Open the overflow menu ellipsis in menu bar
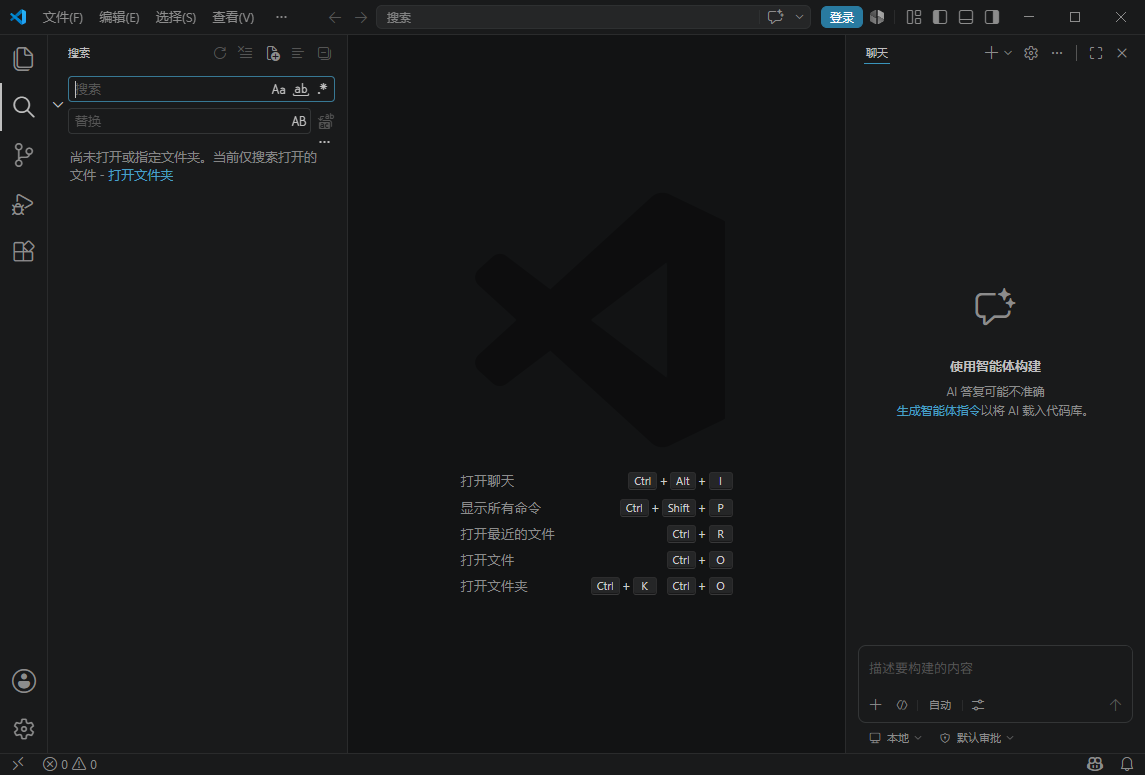Viewport: 1145px width, 775px height. click(x=281, y=17)
